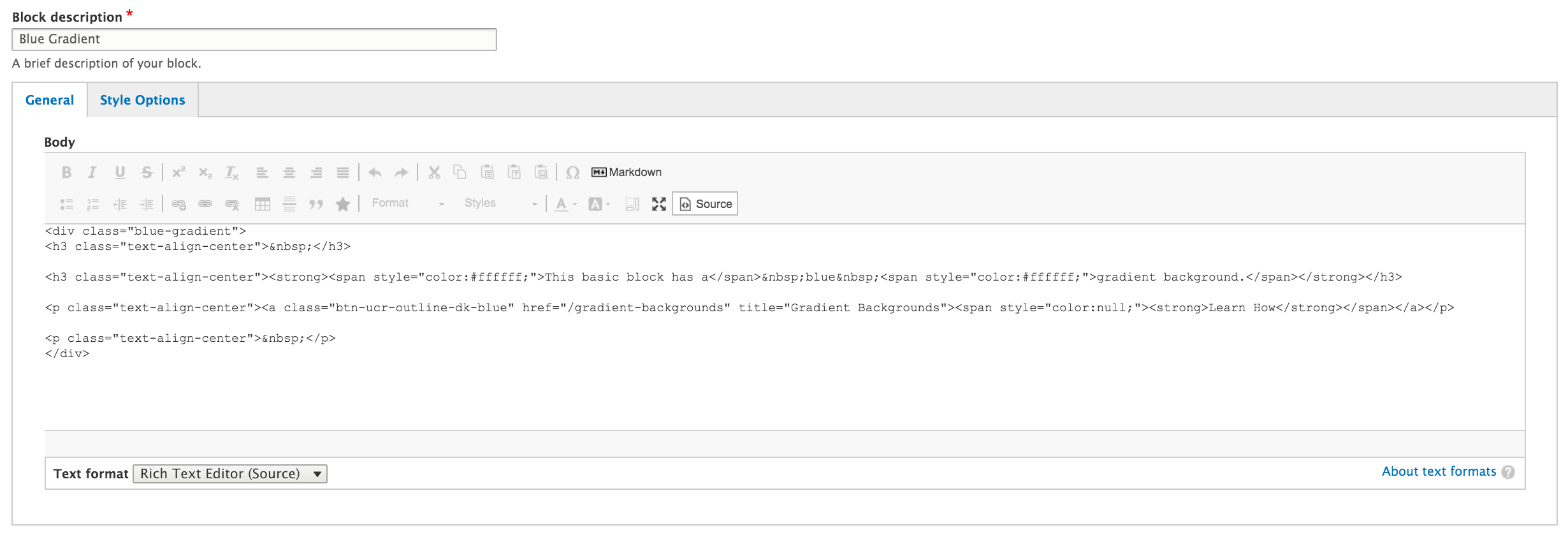Viewport: 1568px width, 537px height.
Task: Click the decrease indent icon
Action: coord(120,204)
